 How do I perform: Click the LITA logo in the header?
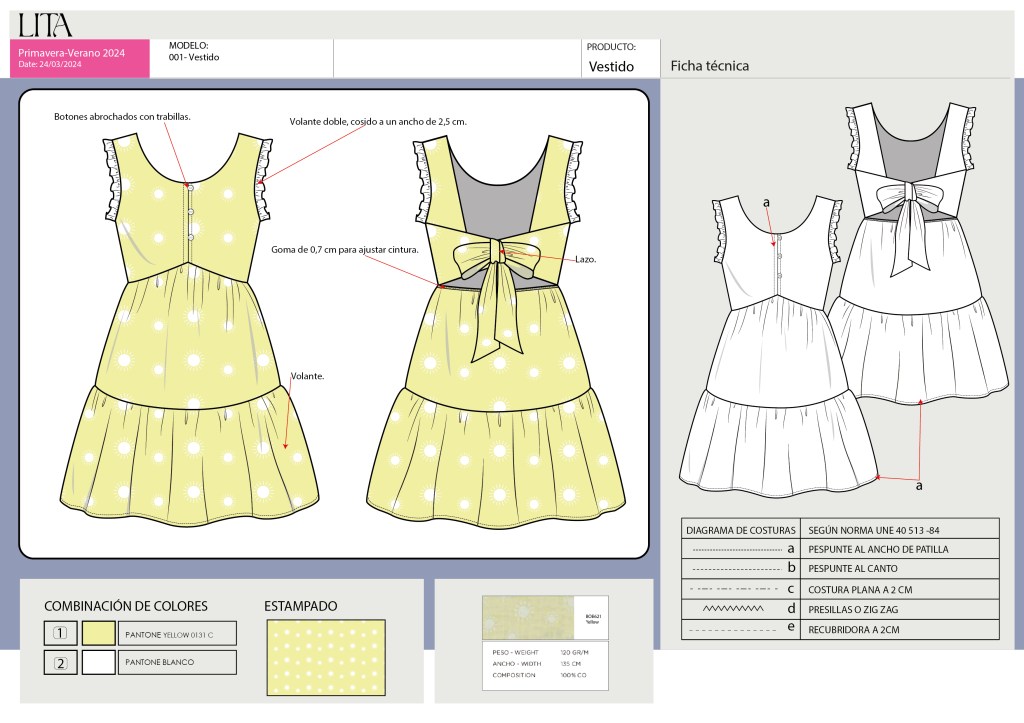point(45,25)
